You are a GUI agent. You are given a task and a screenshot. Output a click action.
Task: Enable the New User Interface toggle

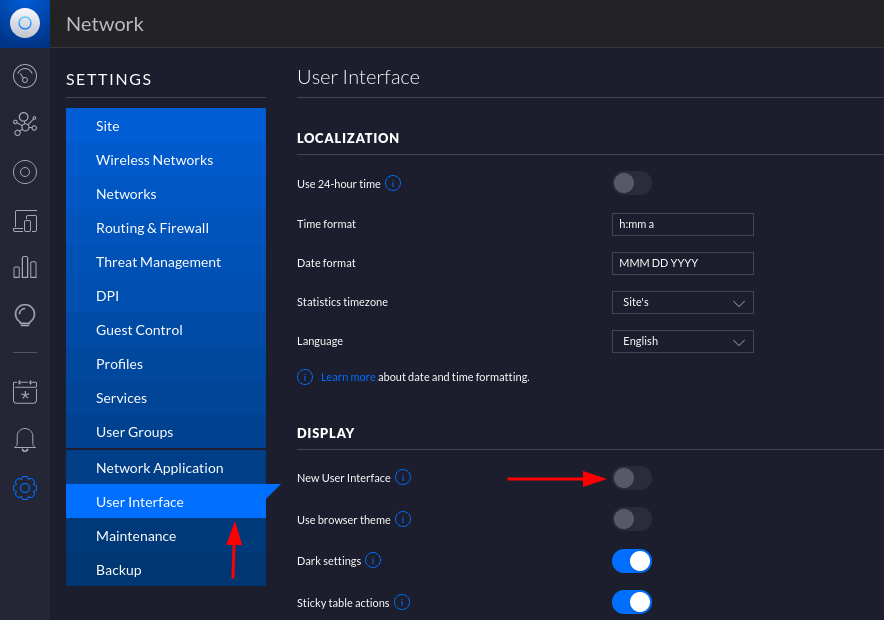pyautogui.click(x=631, y=478)
